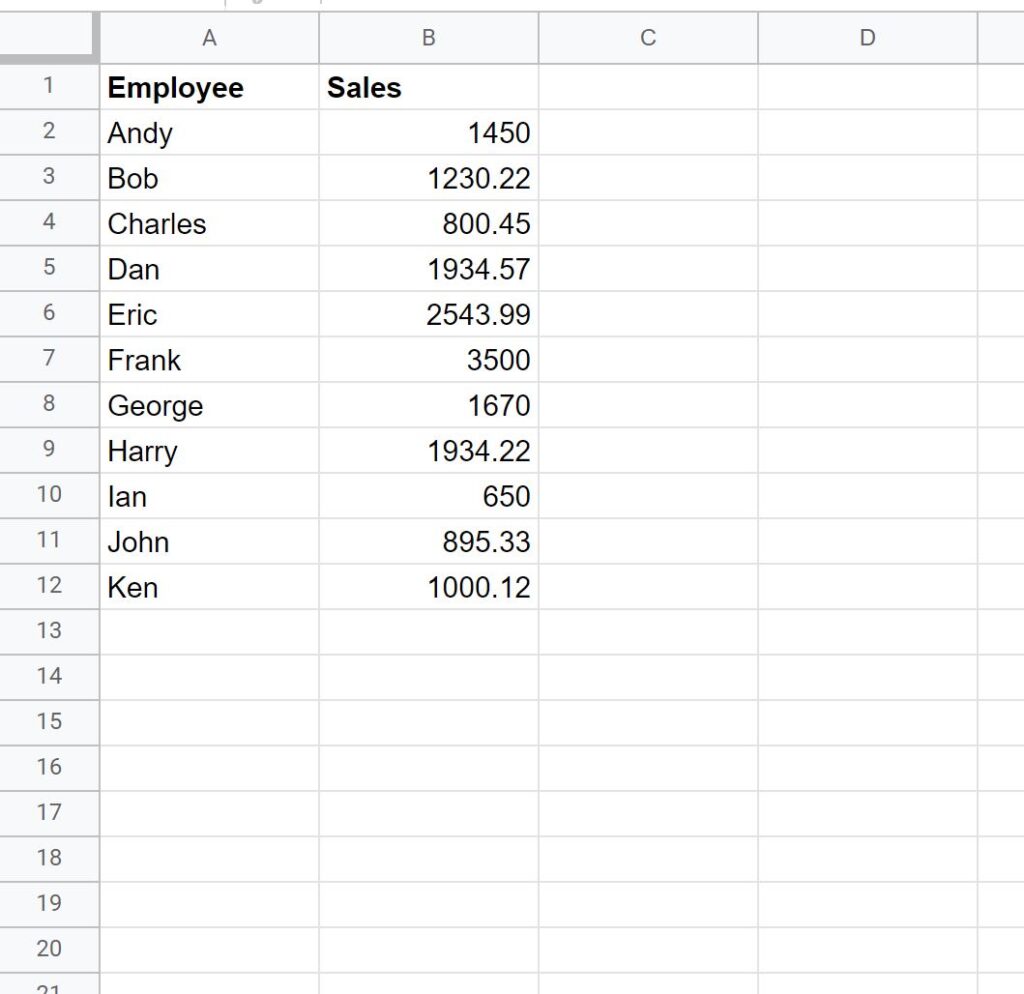Viewport: 1024px width, 994px height.
Task: Select John's sales value 895.33
Action: [428, 542]
